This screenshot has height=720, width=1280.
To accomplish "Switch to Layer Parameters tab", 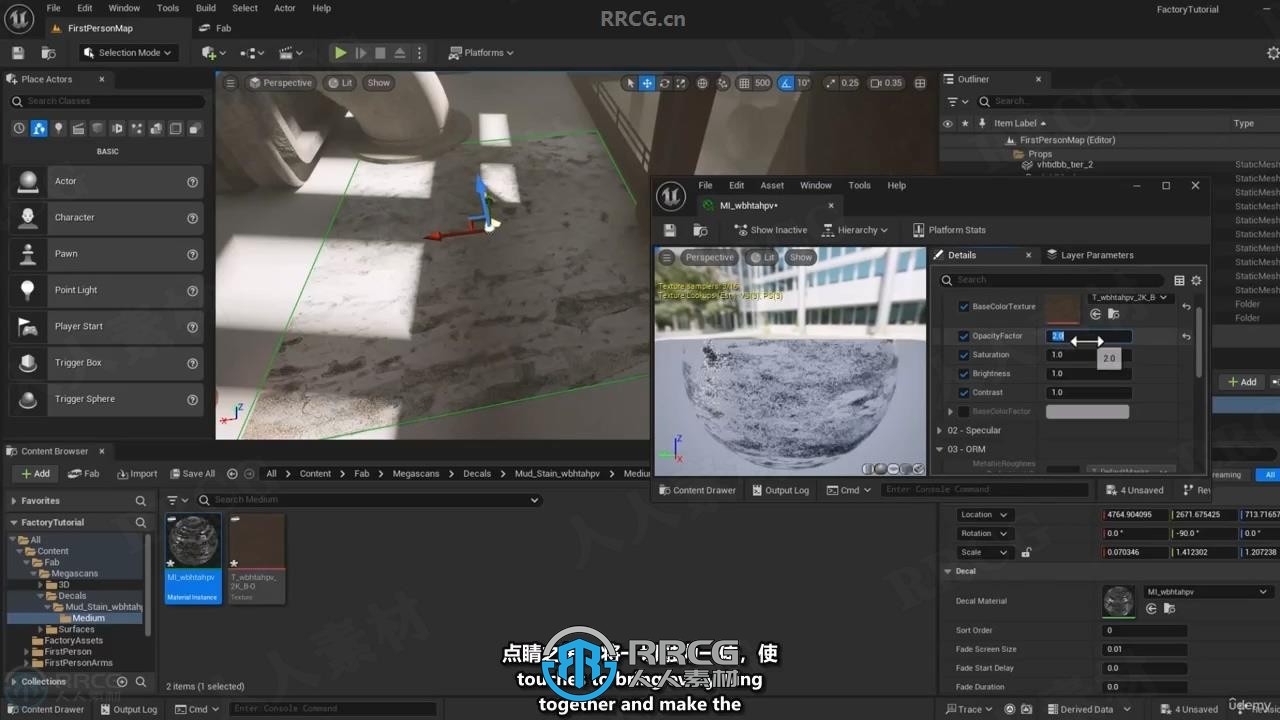I will click(x=1090, y=255).
